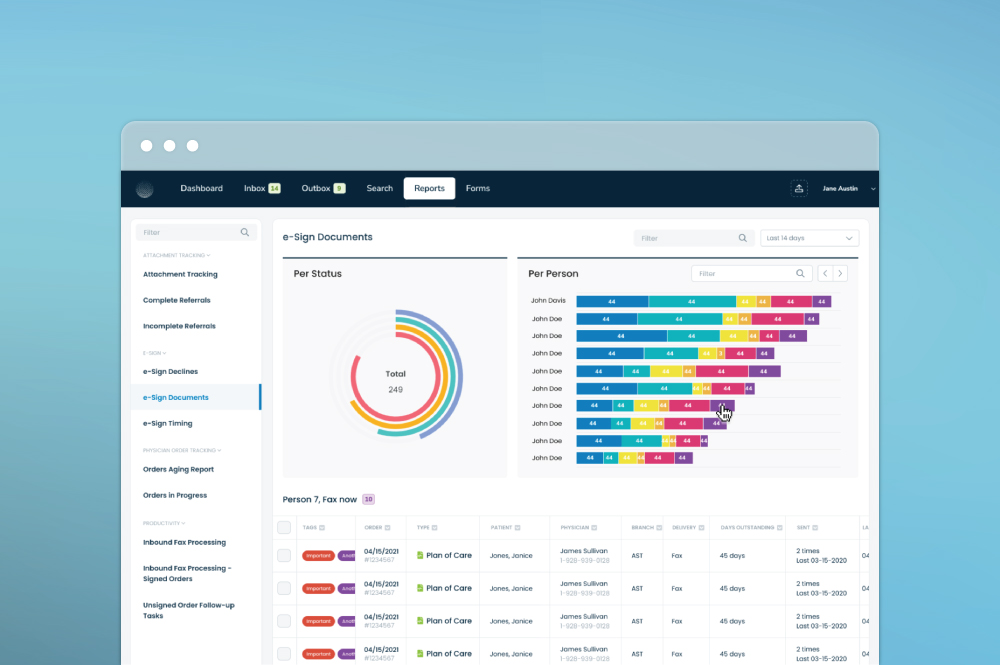Open Orders Aging Report in sidebar
Screen dimensions: 1000x665
point(178,469)
